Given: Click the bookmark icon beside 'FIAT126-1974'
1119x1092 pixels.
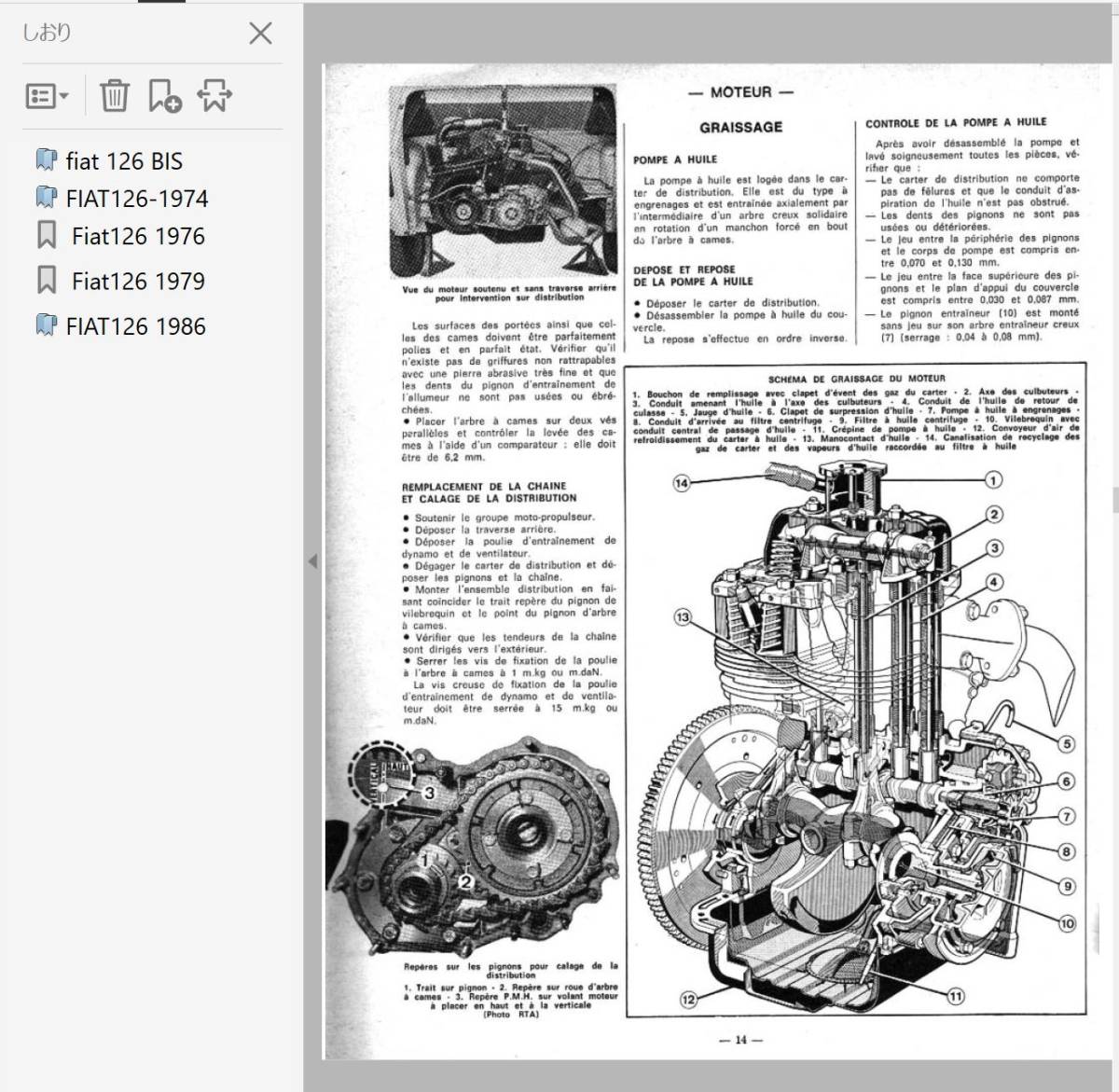Looking at the screenshot, I should 46,198.
